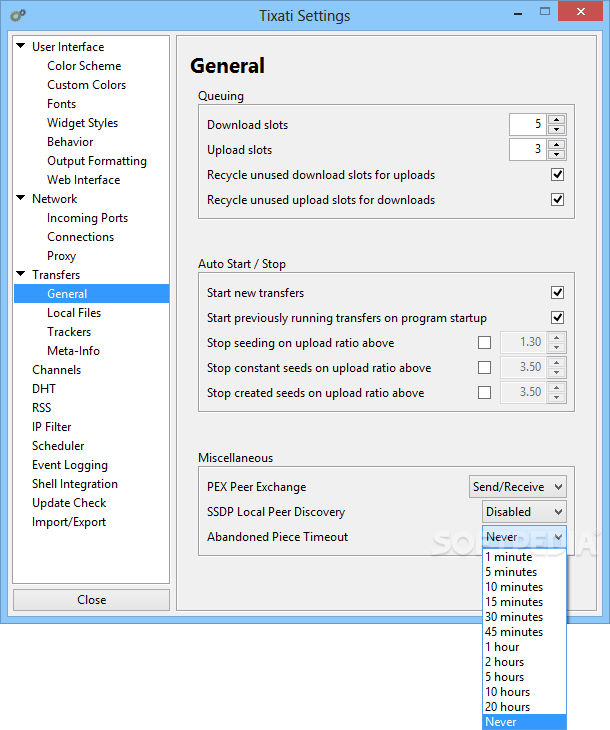Select Fonts in the settings tree
The width and height of the screenshot is (610, 730).
61,104
